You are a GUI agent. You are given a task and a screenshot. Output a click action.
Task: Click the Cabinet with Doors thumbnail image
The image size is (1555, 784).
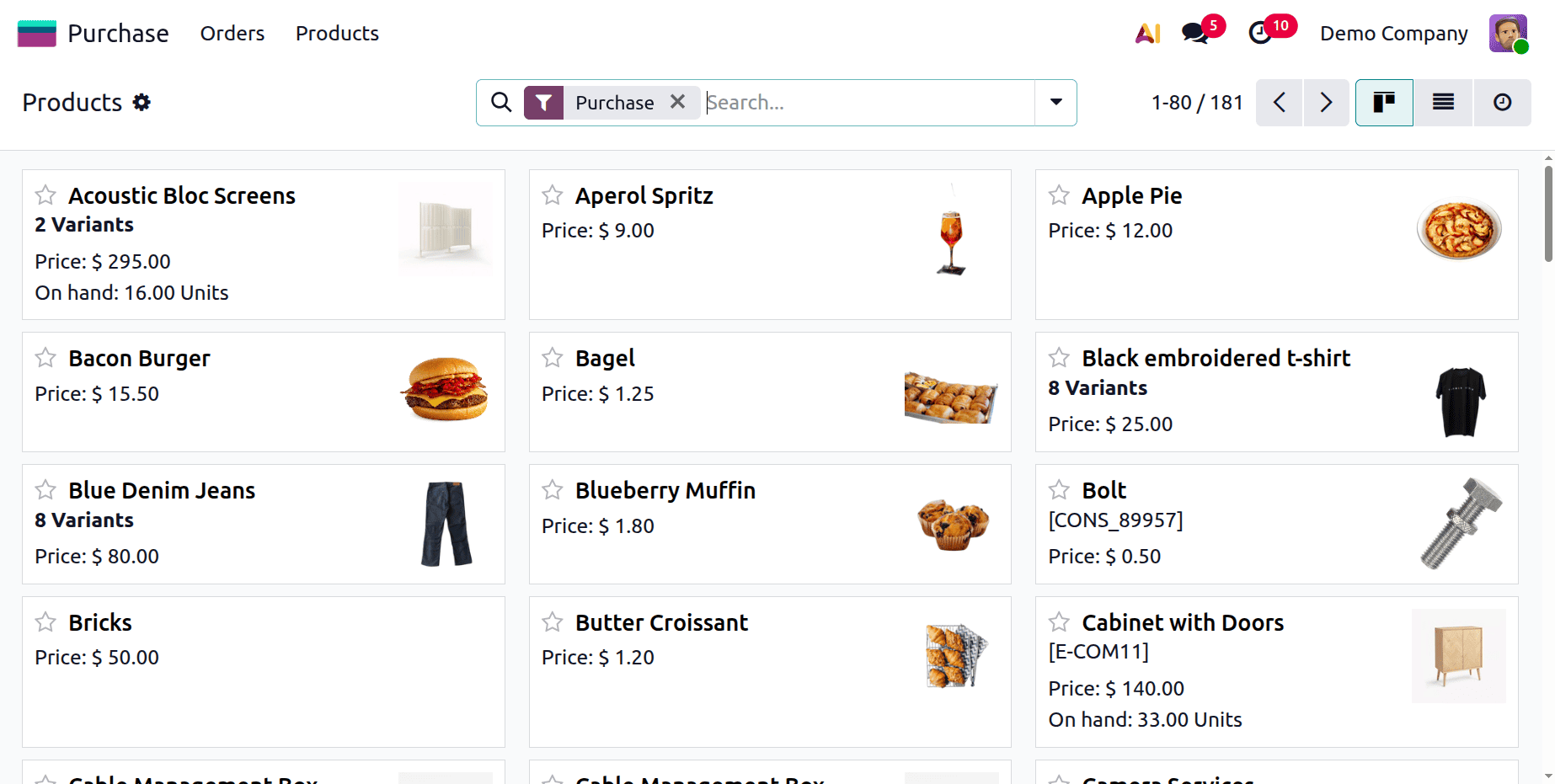coord(1459,656)
